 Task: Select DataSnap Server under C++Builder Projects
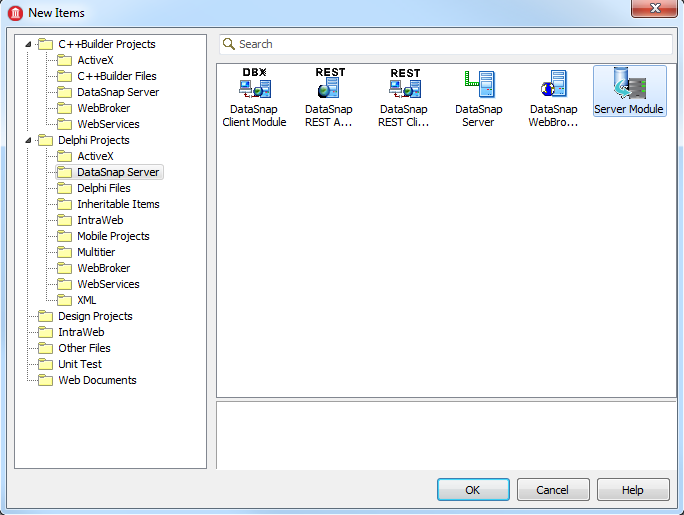(x=118, y=92)
